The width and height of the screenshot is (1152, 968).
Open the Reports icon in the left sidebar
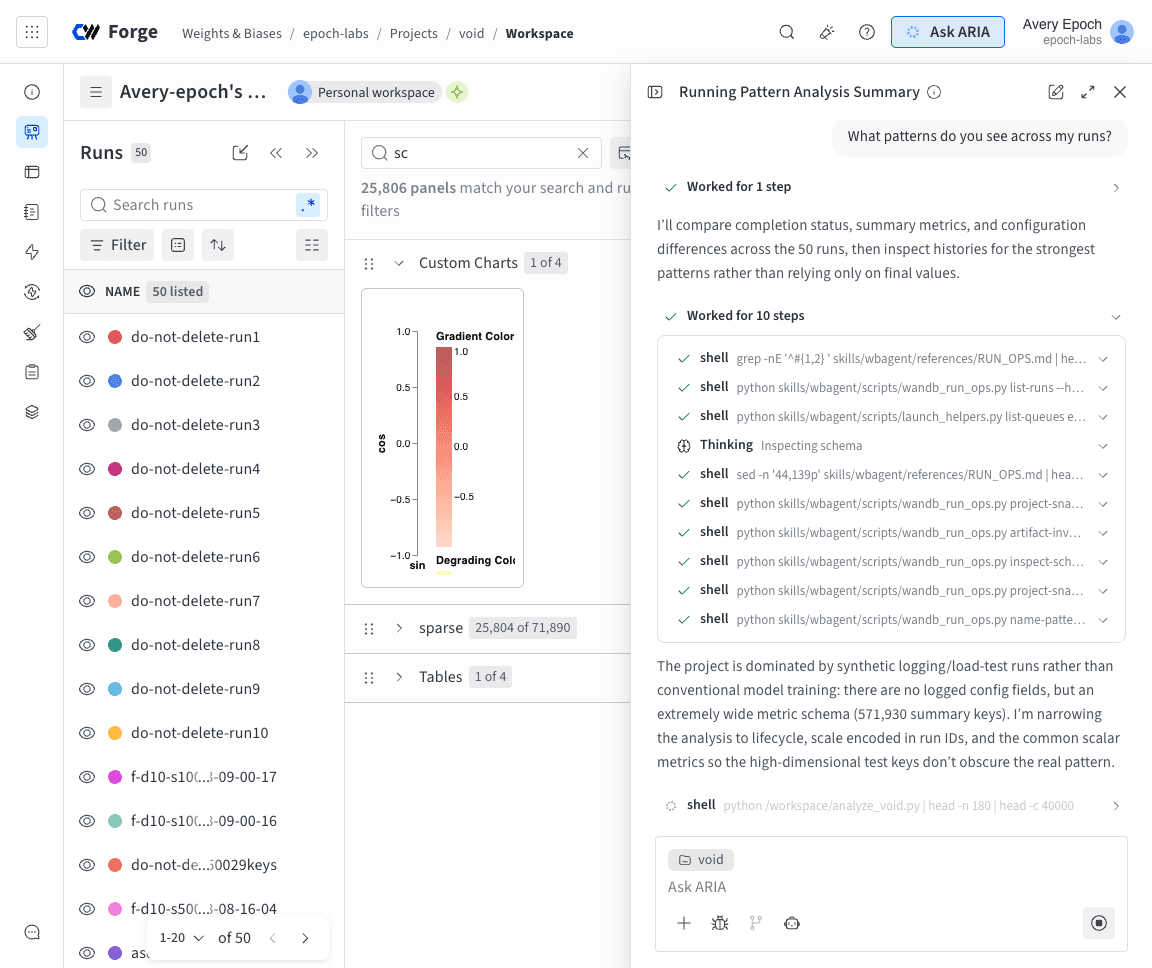click(x=32, y=212)
